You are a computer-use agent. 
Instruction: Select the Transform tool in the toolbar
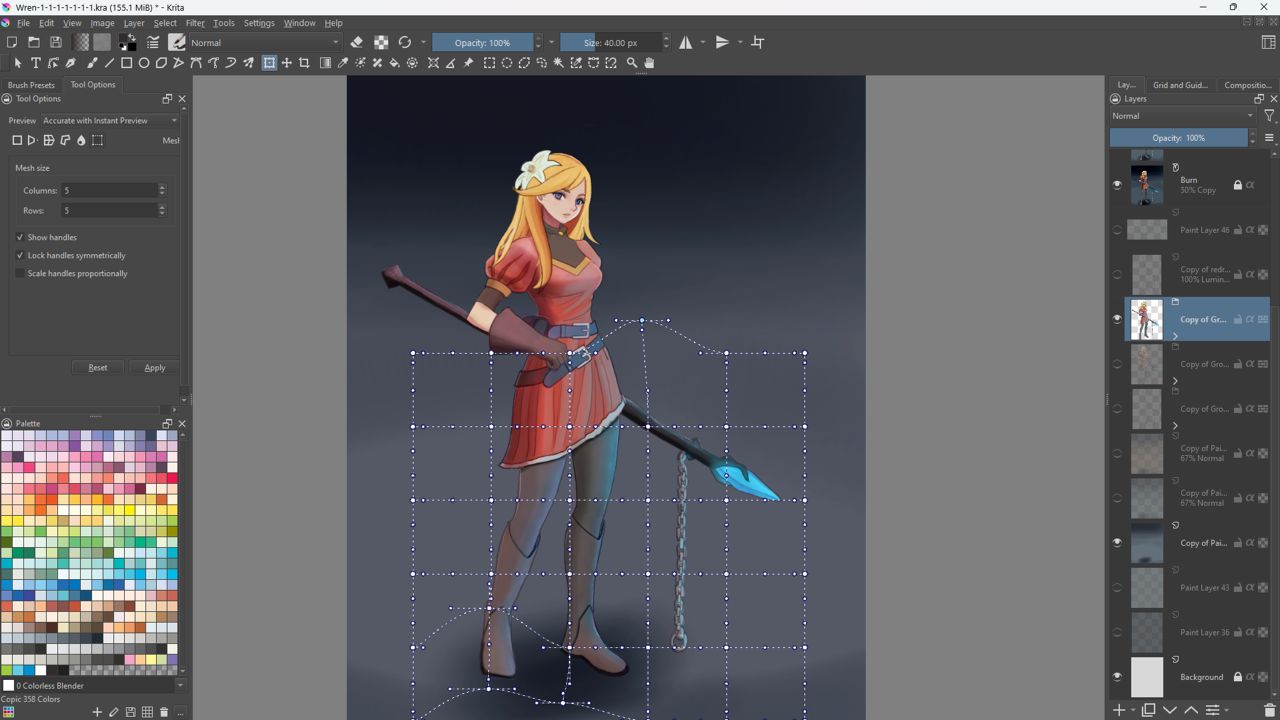[x=268, y=63]
